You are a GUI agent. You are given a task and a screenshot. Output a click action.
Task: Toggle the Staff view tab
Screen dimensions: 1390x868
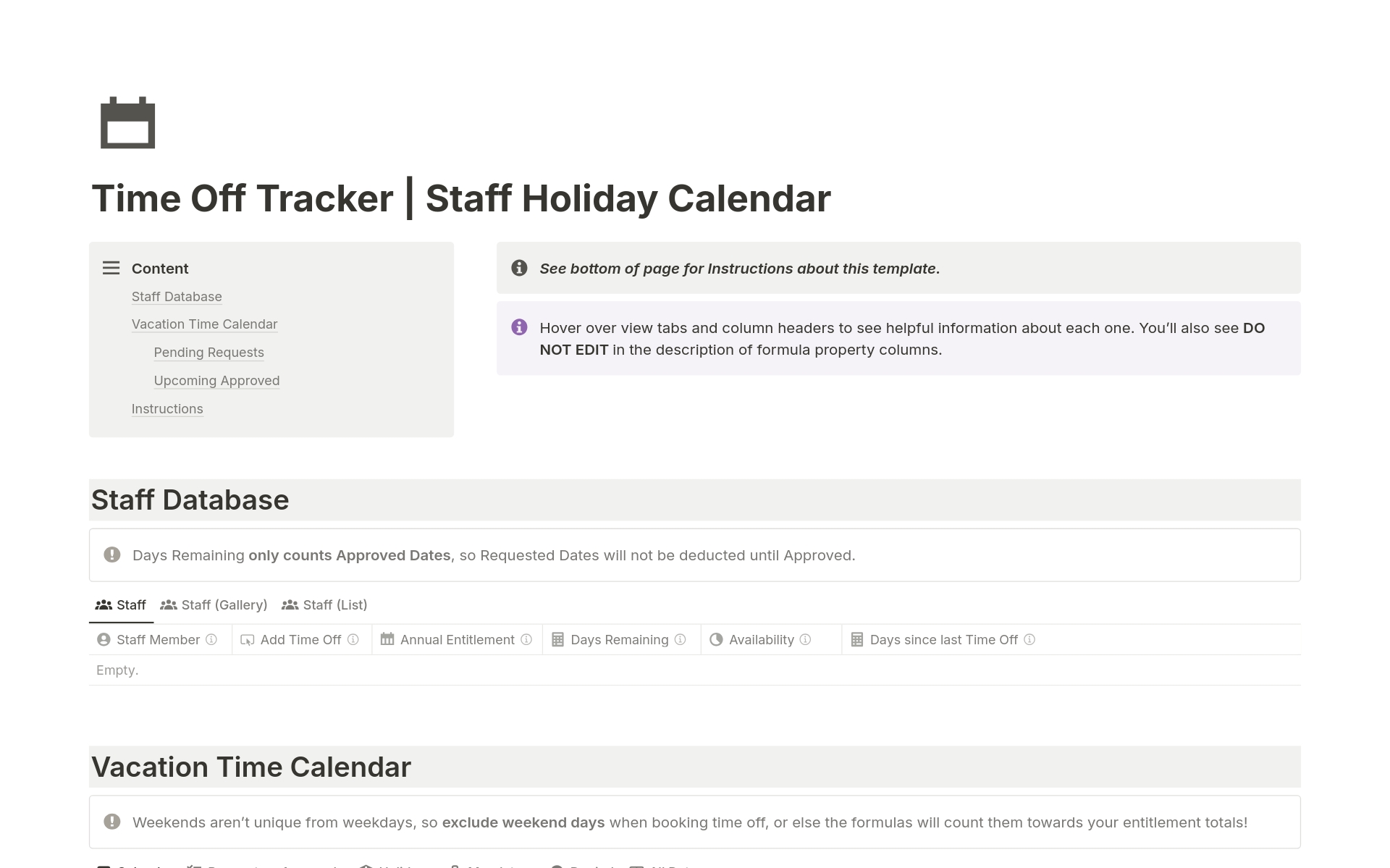tap(119, 604)
